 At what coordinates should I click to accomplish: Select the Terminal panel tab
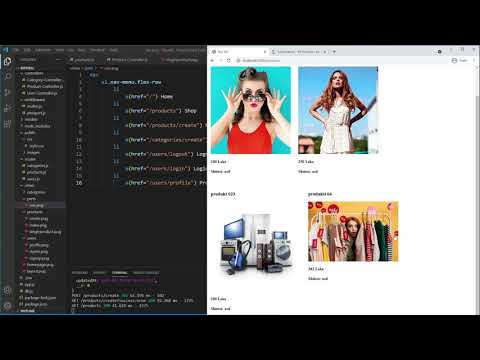coord(119,273)
